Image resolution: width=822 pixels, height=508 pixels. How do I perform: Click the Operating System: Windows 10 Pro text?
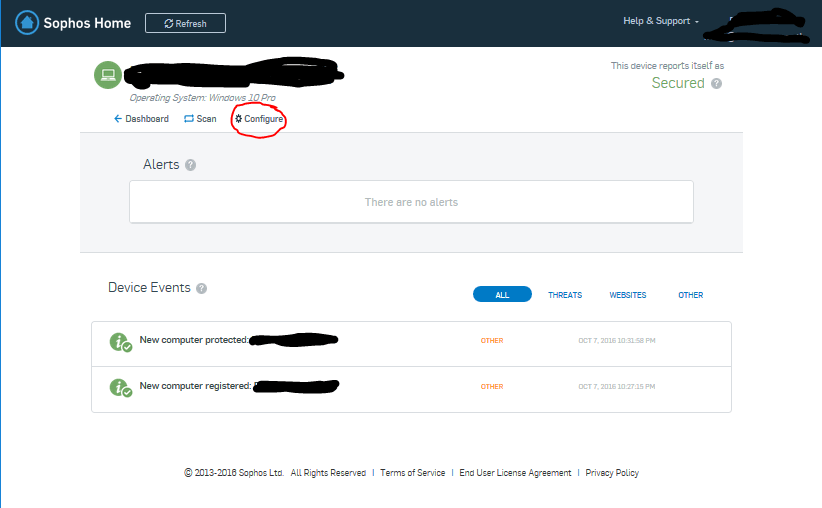point(202,98)
